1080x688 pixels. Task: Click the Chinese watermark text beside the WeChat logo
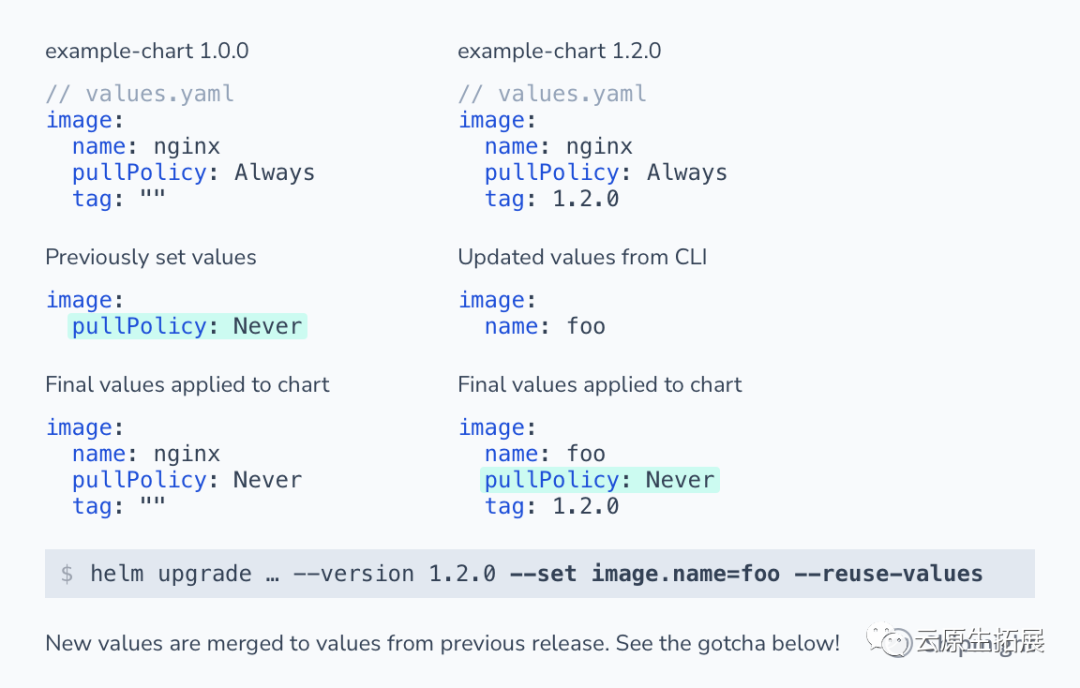[980, 642]
